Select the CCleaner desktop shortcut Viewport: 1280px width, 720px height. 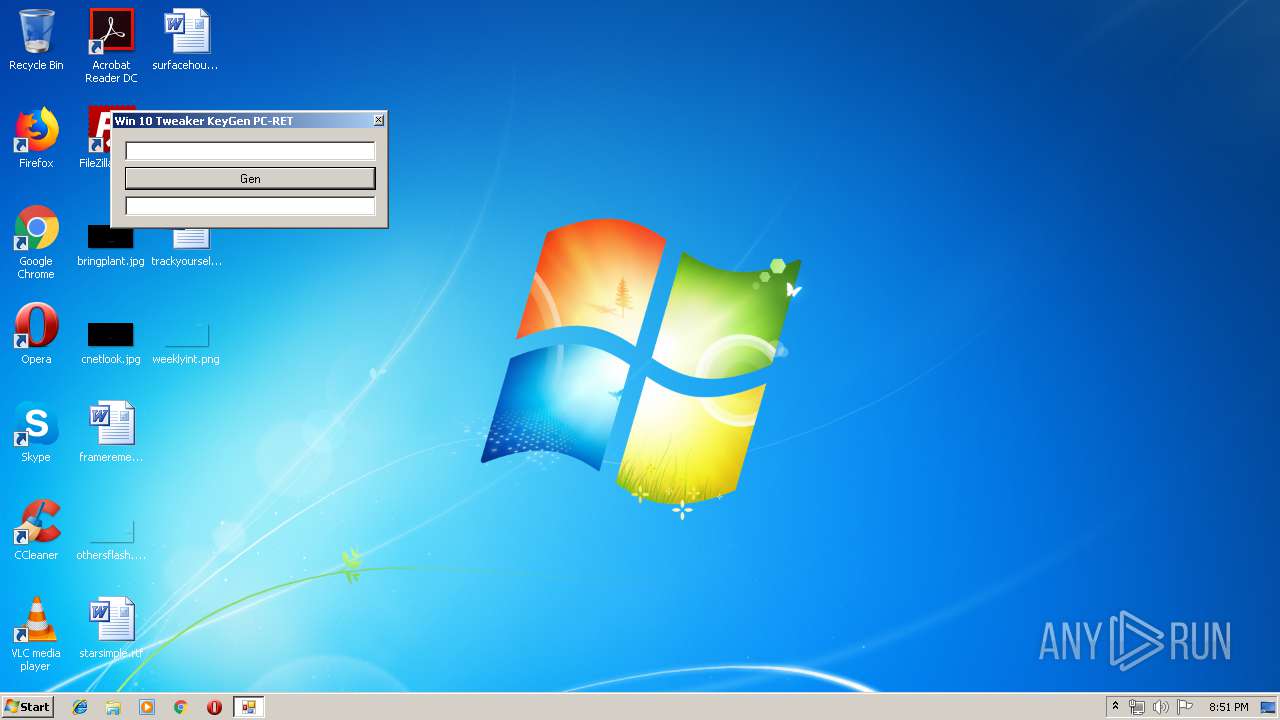click(x=36, y=530)
